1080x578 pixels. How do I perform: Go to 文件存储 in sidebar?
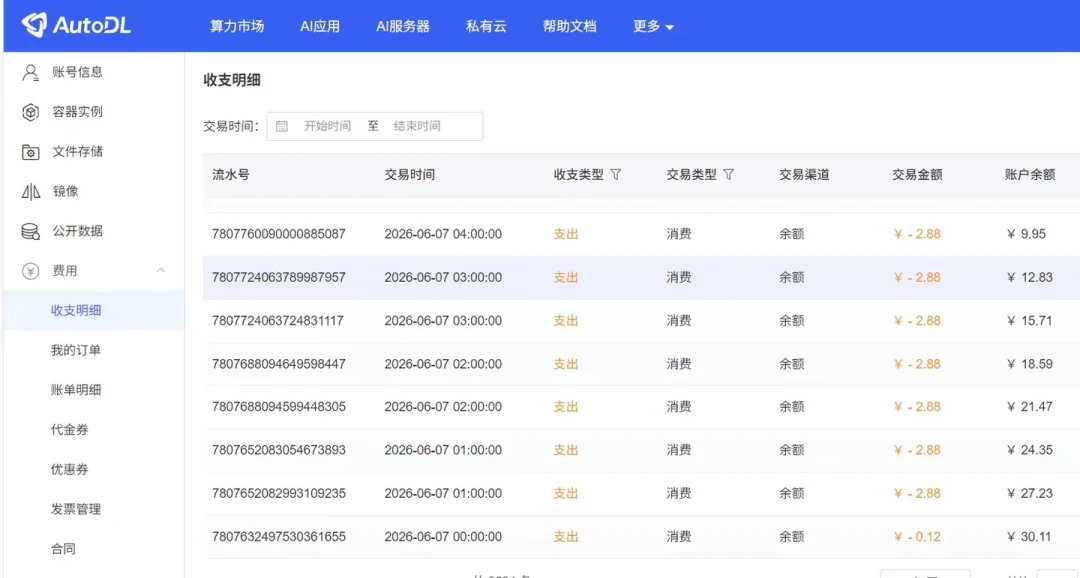point(77,152)
